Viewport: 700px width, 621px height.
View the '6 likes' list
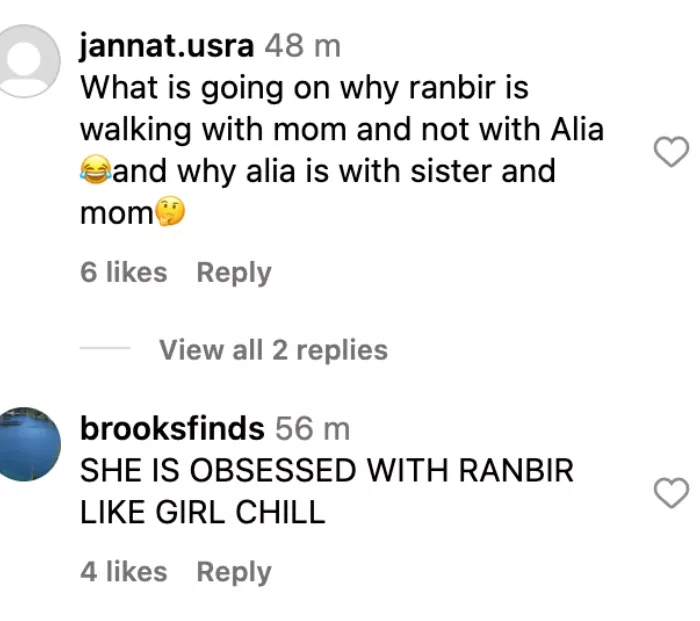[123, 273]
